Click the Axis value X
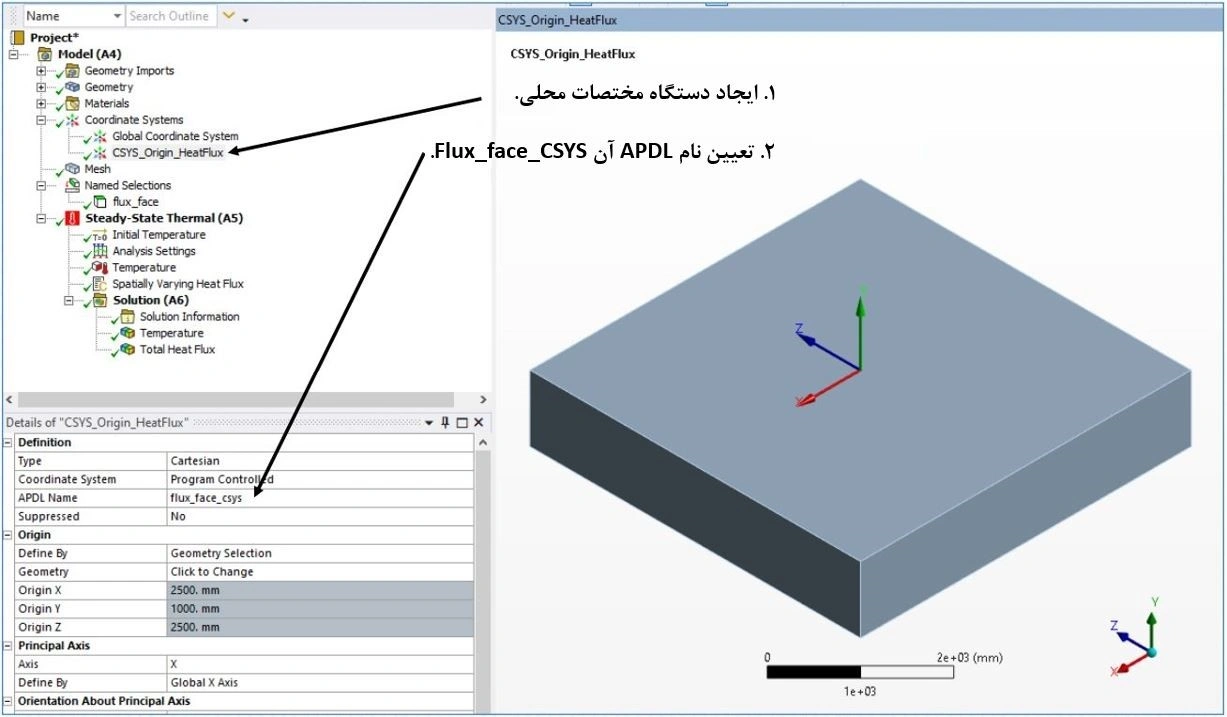This screenshot has height=717, width=1227. 320,664
